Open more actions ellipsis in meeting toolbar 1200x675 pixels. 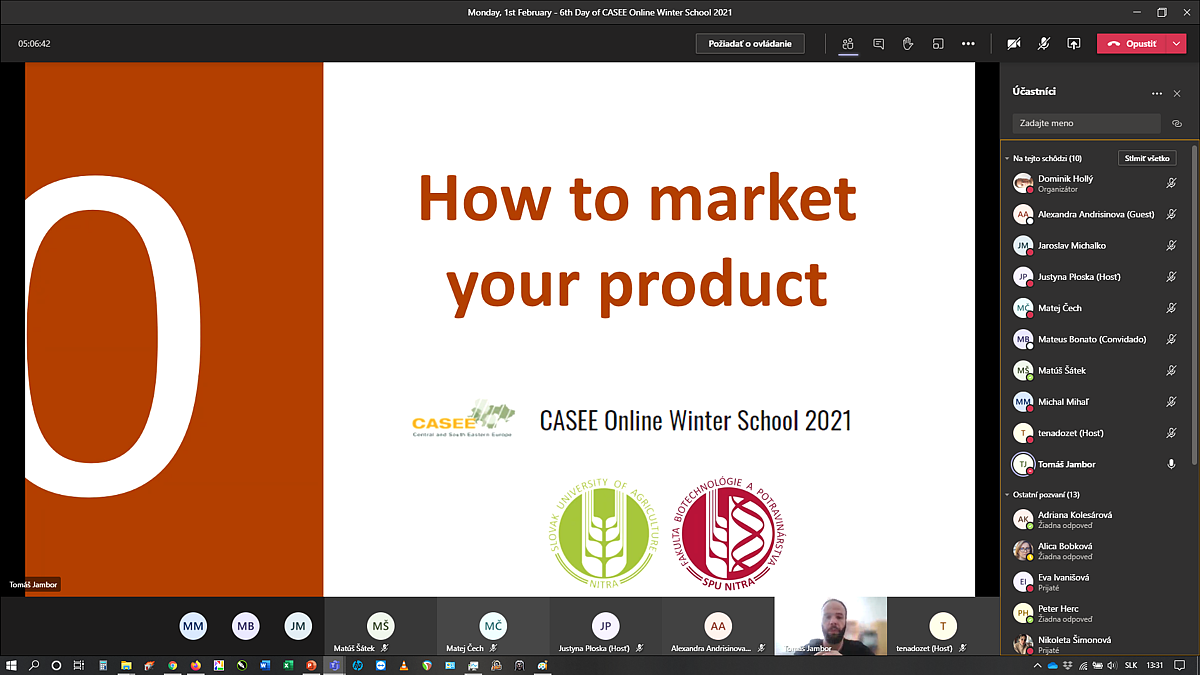(x=968, y=44)
